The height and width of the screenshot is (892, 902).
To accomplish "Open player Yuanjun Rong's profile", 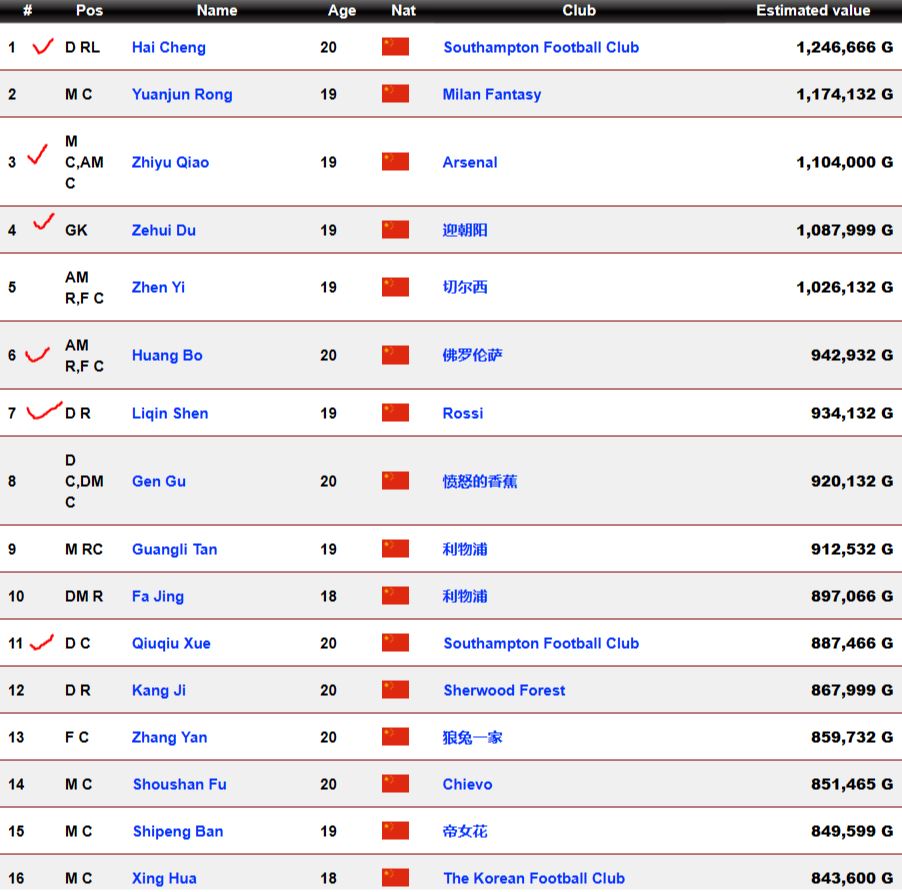I will point(182,94).
